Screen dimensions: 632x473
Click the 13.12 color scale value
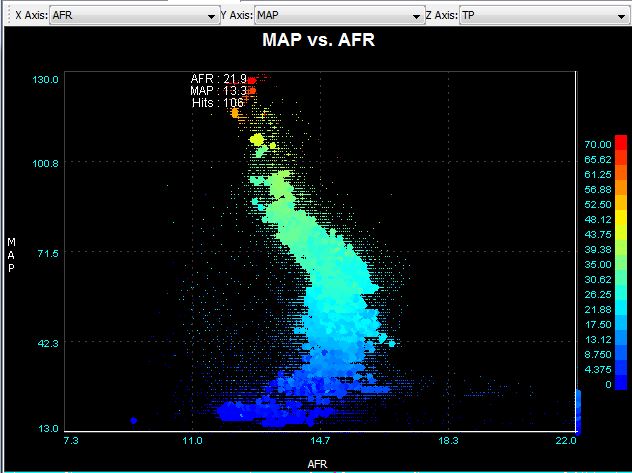[598, 340]
